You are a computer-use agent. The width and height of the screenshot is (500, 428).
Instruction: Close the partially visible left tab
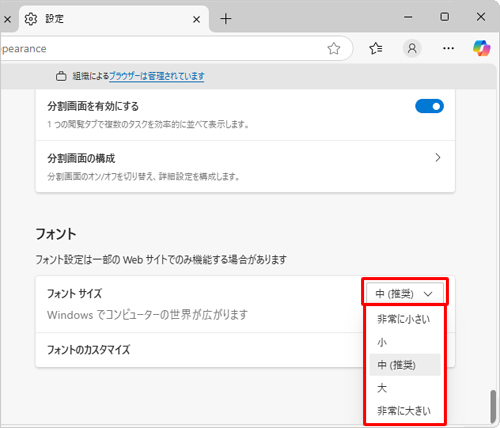coord(7,19)
